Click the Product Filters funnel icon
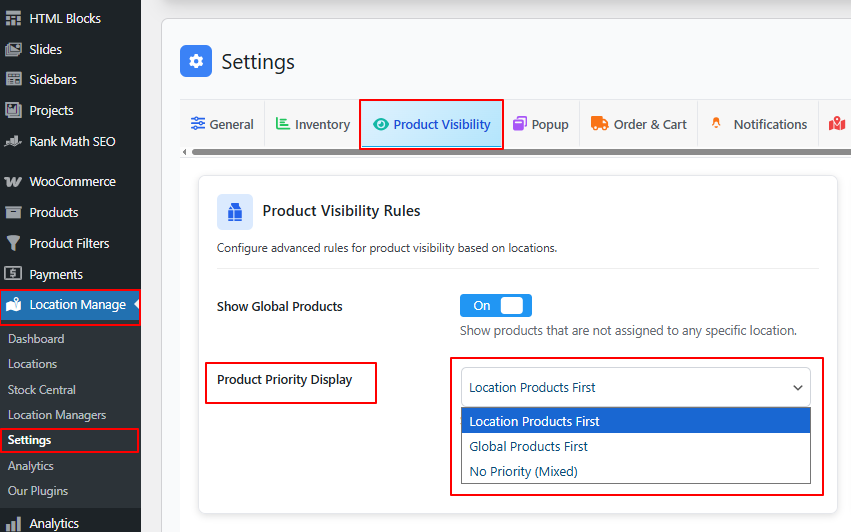This screenshot has height=532, width=851. tap(14, 243)
